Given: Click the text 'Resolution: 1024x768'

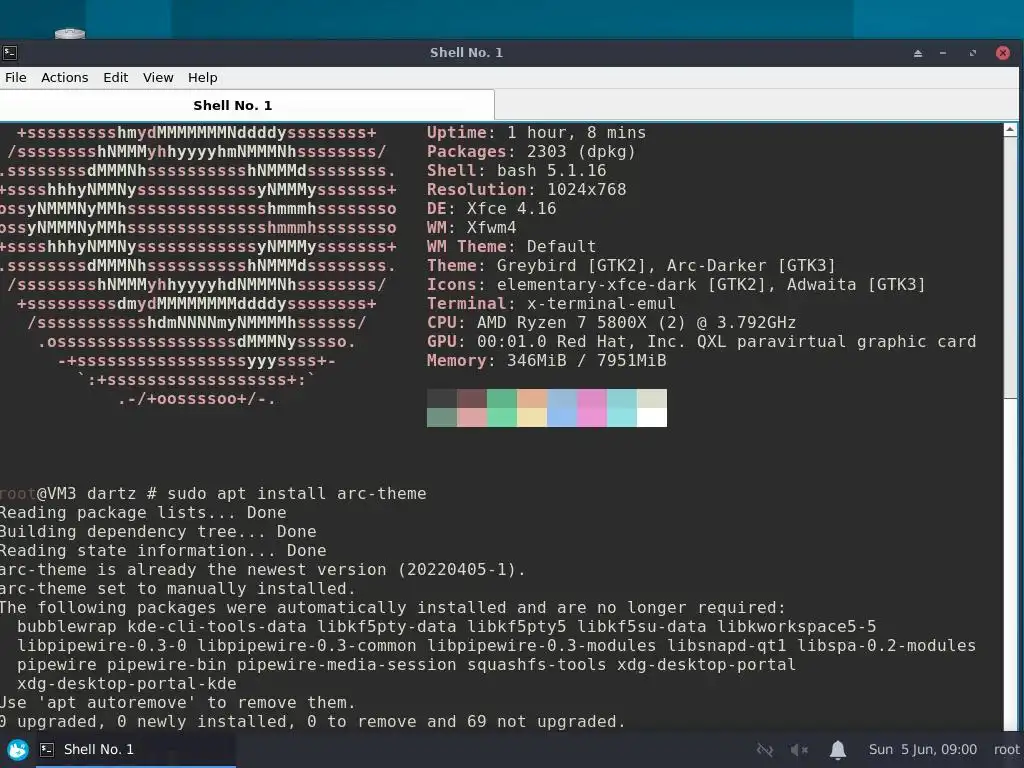Looking at the screenshot, I should point(526,189).
